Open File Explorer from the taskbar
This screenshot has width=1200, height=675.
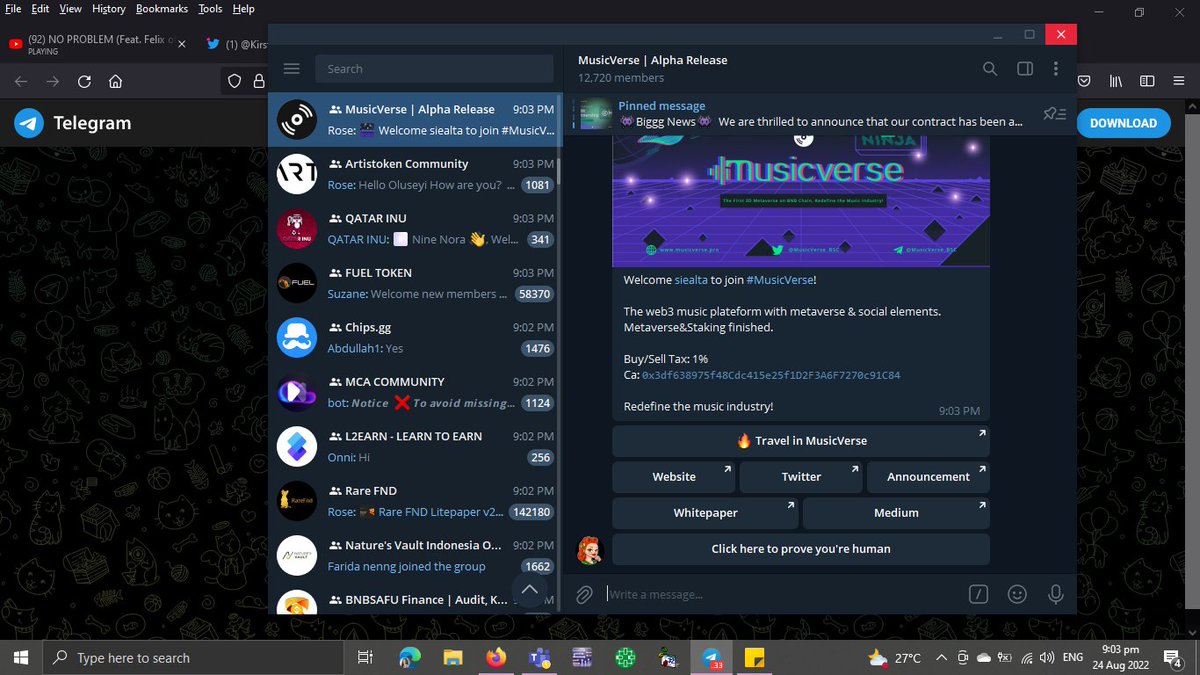pos(453,658)
